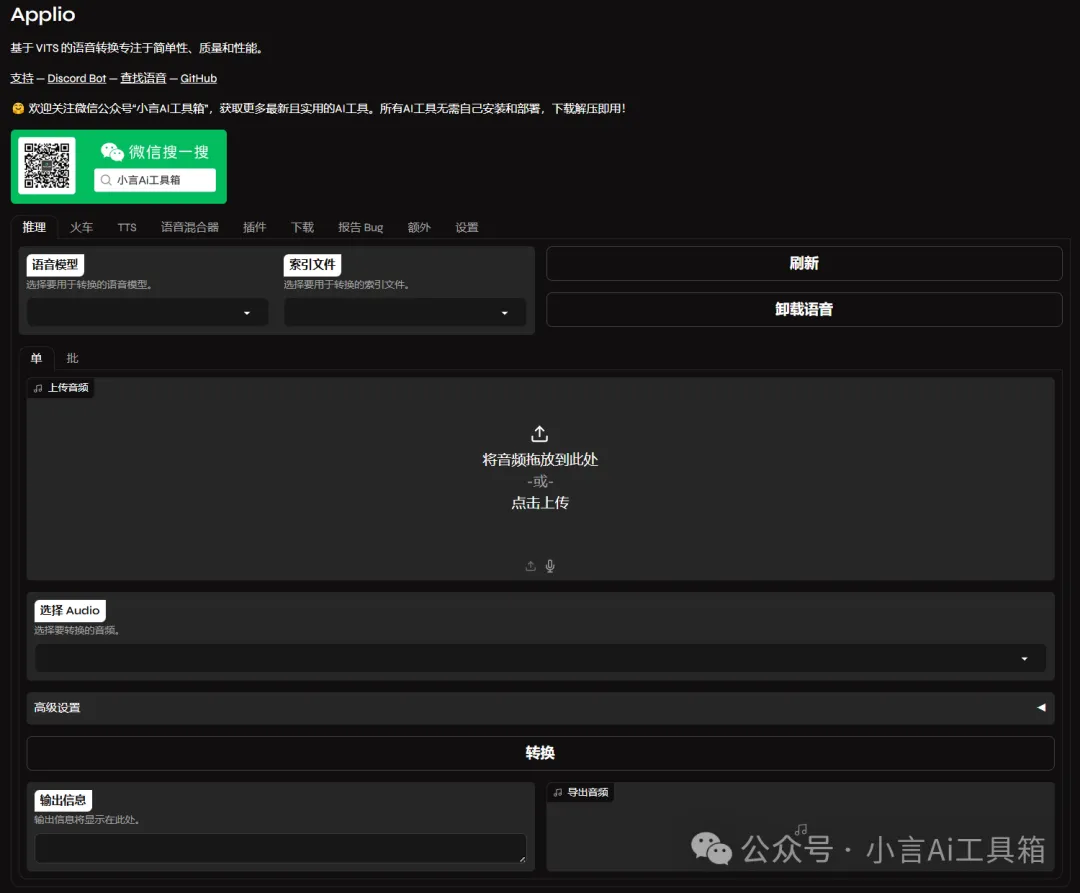Go to the 插件 tab
This screenshot has width=1080, height=893.
[254, 227]
